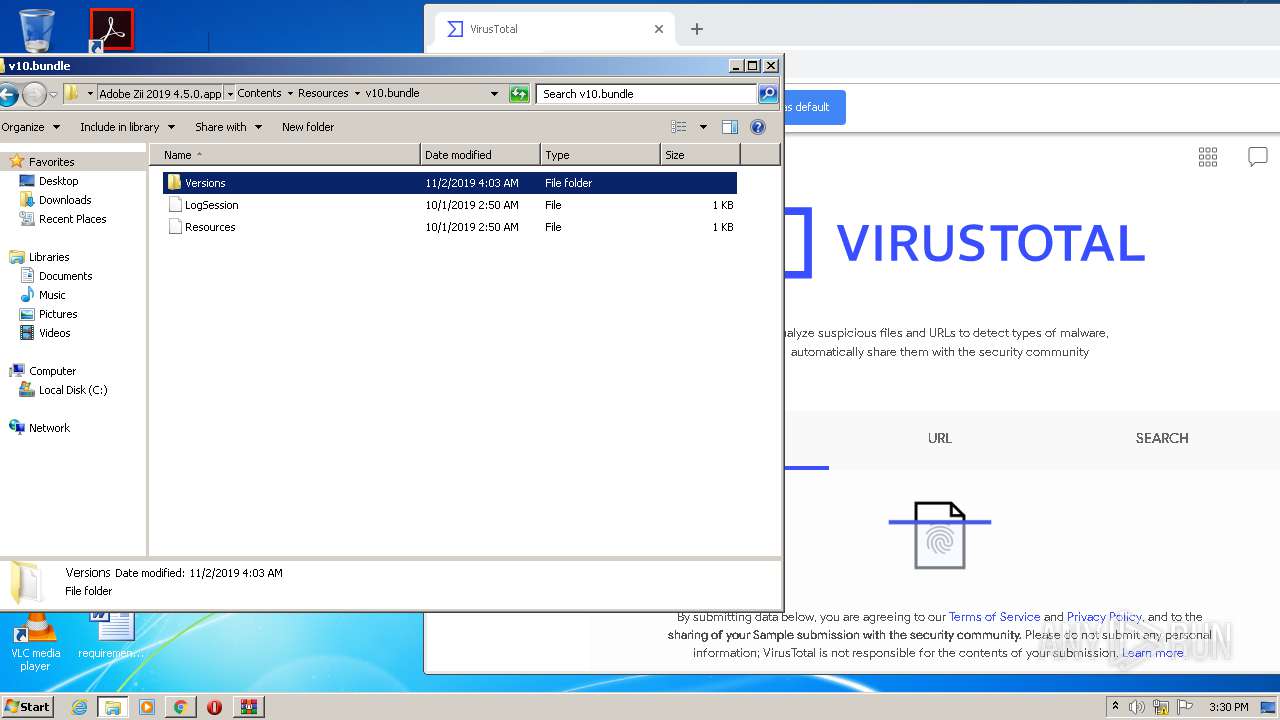
Task: Toggle the preview pane icon
Action: 730,127
